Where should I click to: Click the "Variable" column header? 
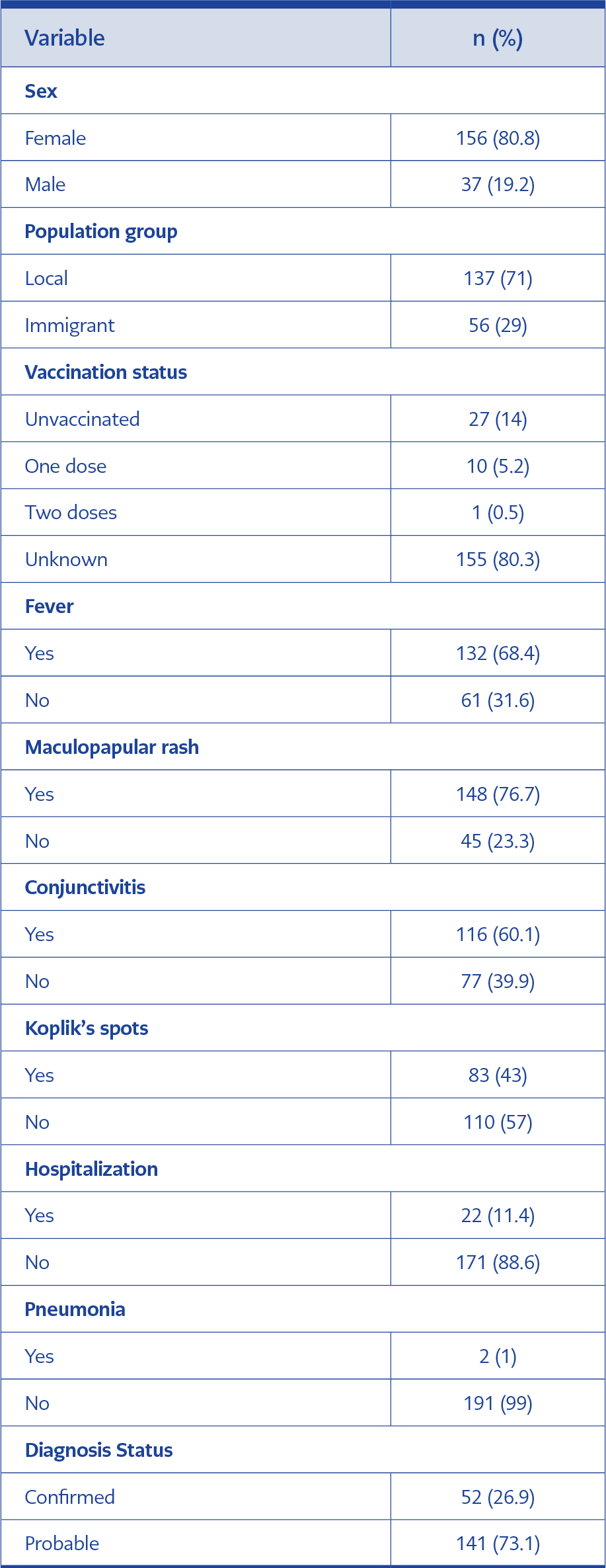click(65, 38)
